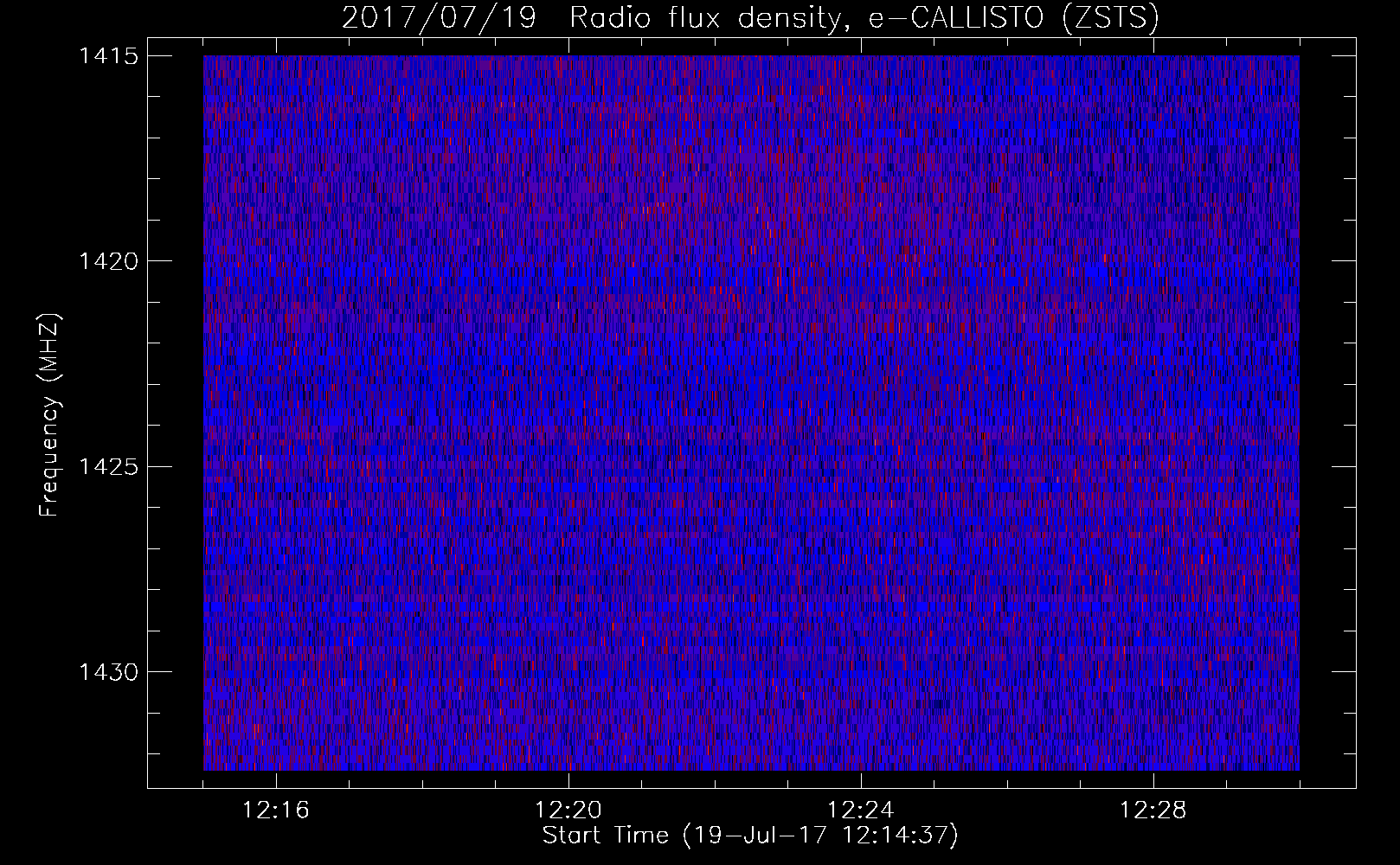The height and width of the screenshot is (865, 1400).
Task: Click the 12:20 time tick label
Action: tap(568, 811)
